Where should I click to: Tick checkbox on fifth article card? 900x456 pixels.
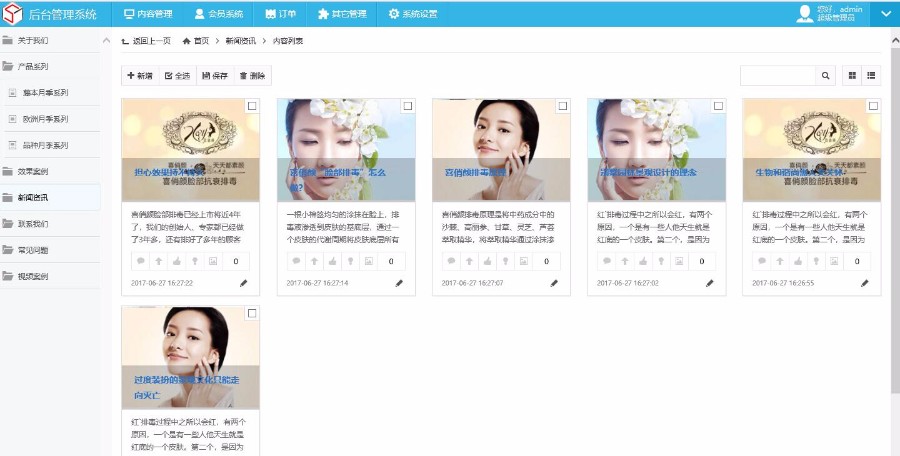873,106
